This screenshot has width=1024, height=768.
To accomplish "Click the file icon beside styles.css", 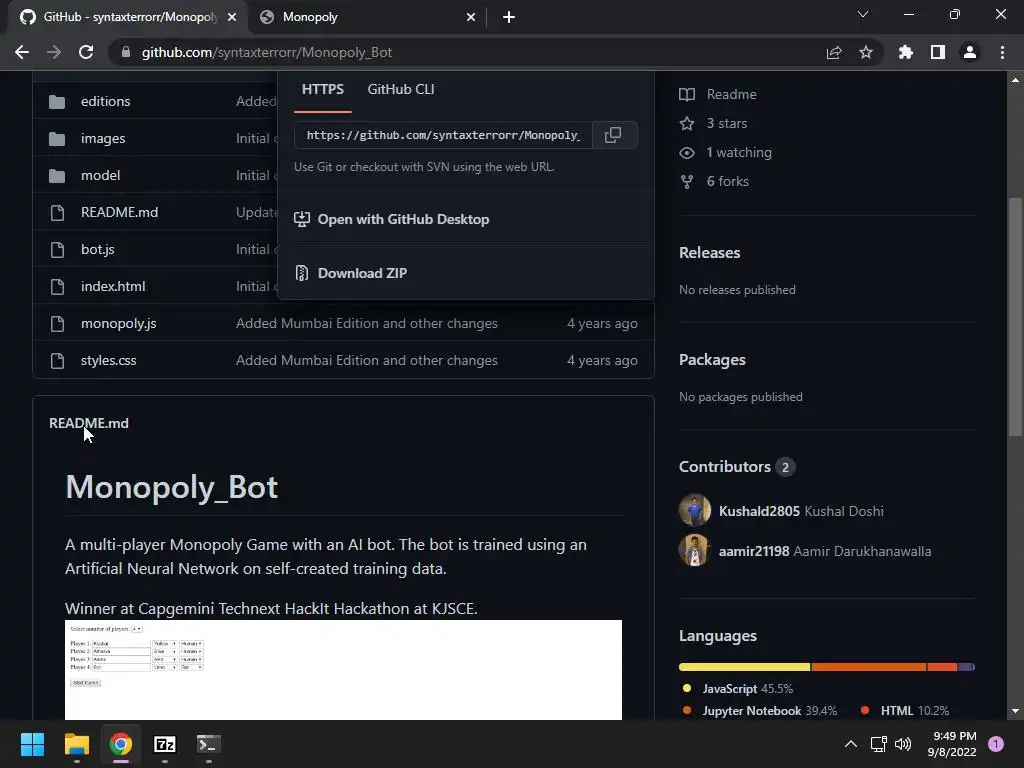I will pyautogui.click(x=57, y=360).
